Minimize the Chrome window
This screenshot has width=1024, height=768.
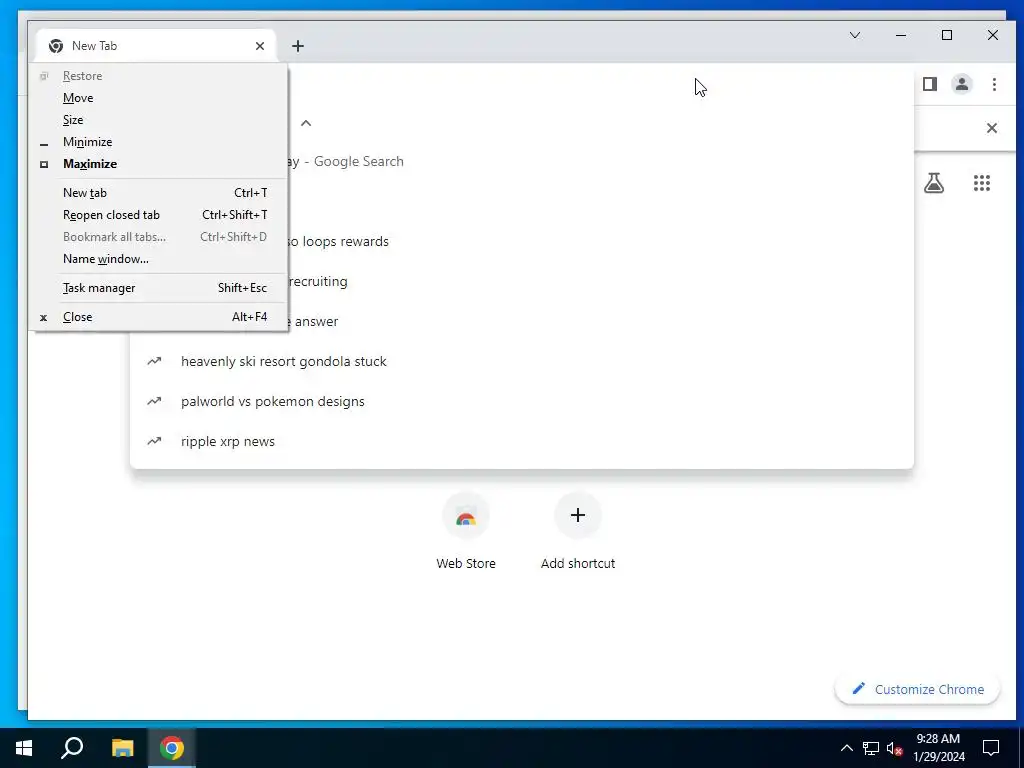pos(901,35)
